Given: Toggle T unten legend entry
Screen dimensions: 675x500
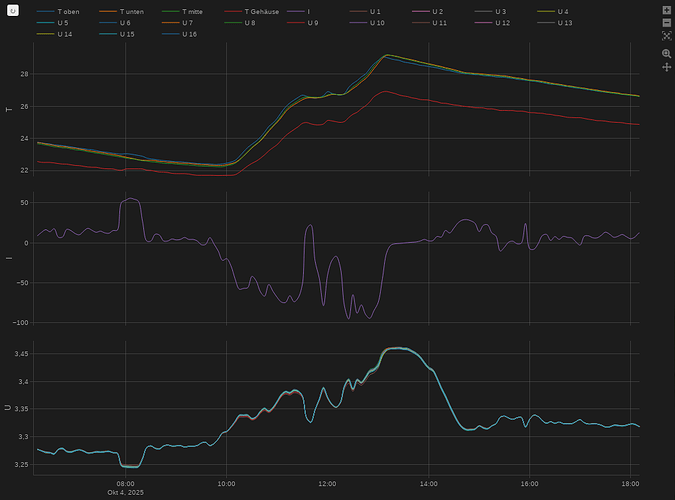Looking at the screenshot, I should pos(131,11).
